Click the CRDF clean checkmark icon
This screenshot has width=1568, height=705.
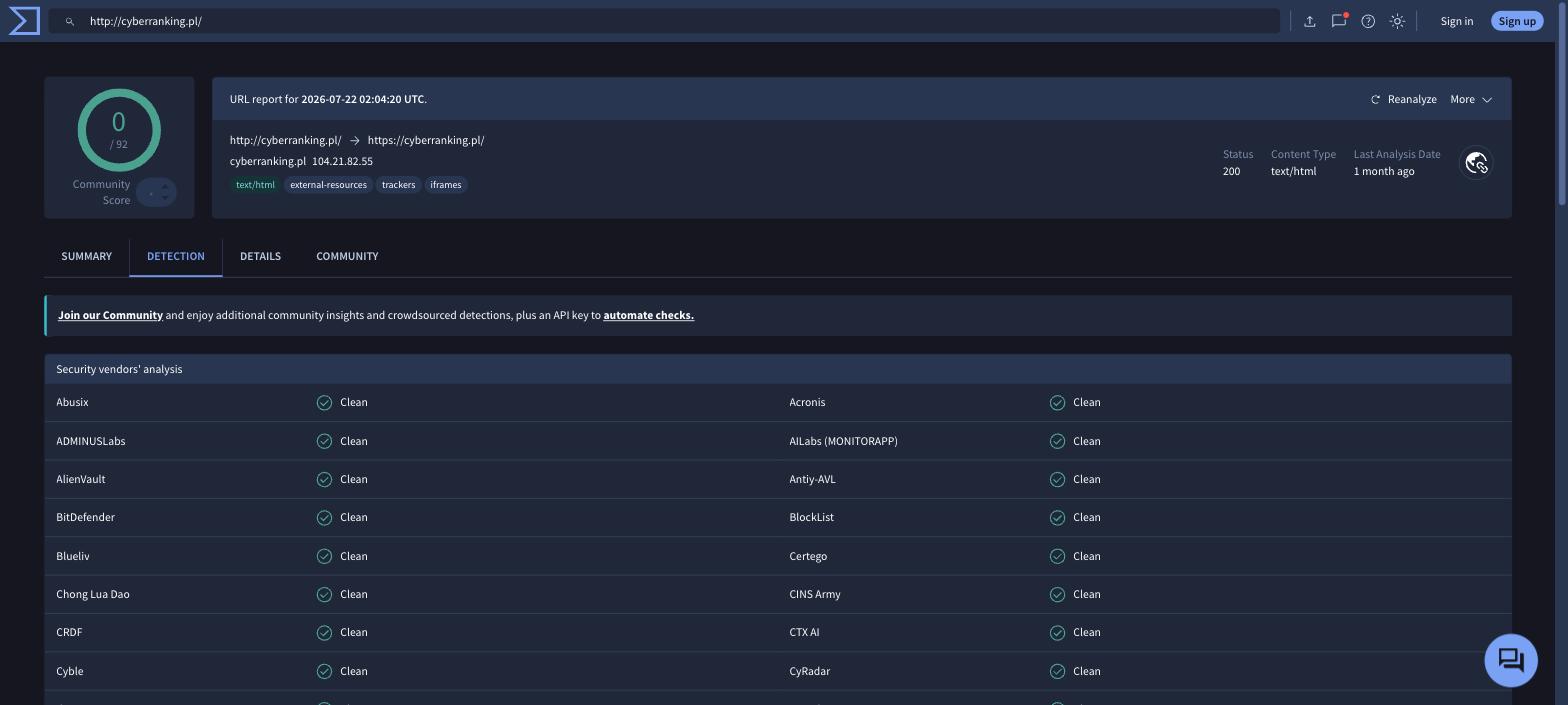[324, 633]
